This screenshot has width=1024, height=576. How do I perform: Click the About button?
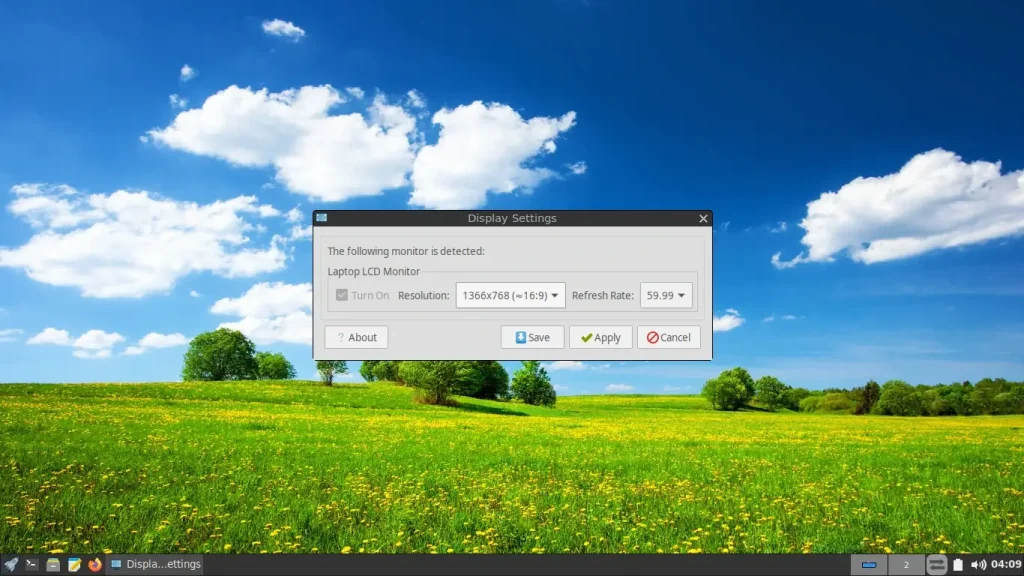[356, 337]
